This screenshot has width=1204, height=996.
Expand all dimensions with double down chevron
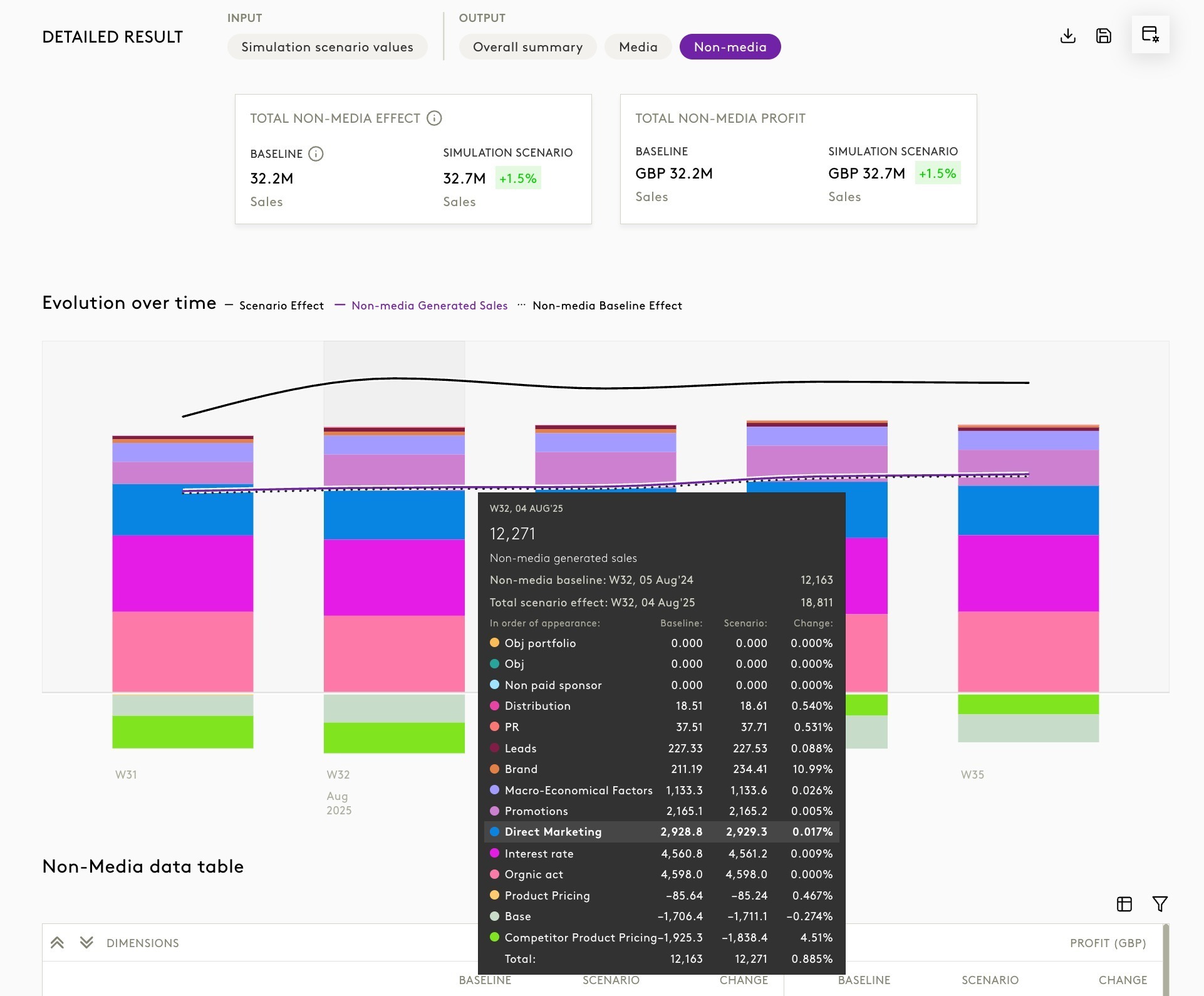tap(86, 943)
